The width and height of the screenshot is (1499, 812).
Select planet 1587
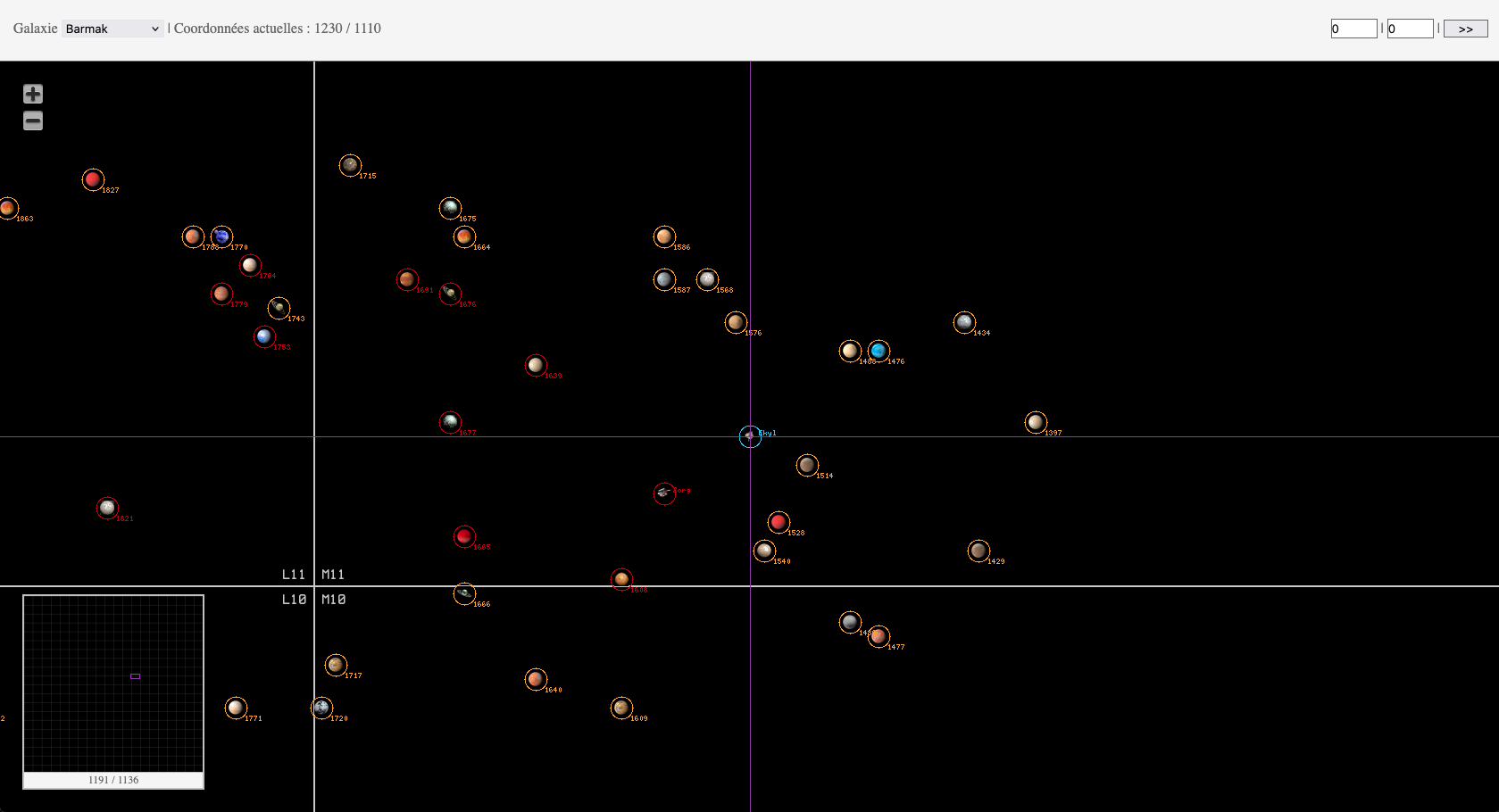[x=664, y=279]
